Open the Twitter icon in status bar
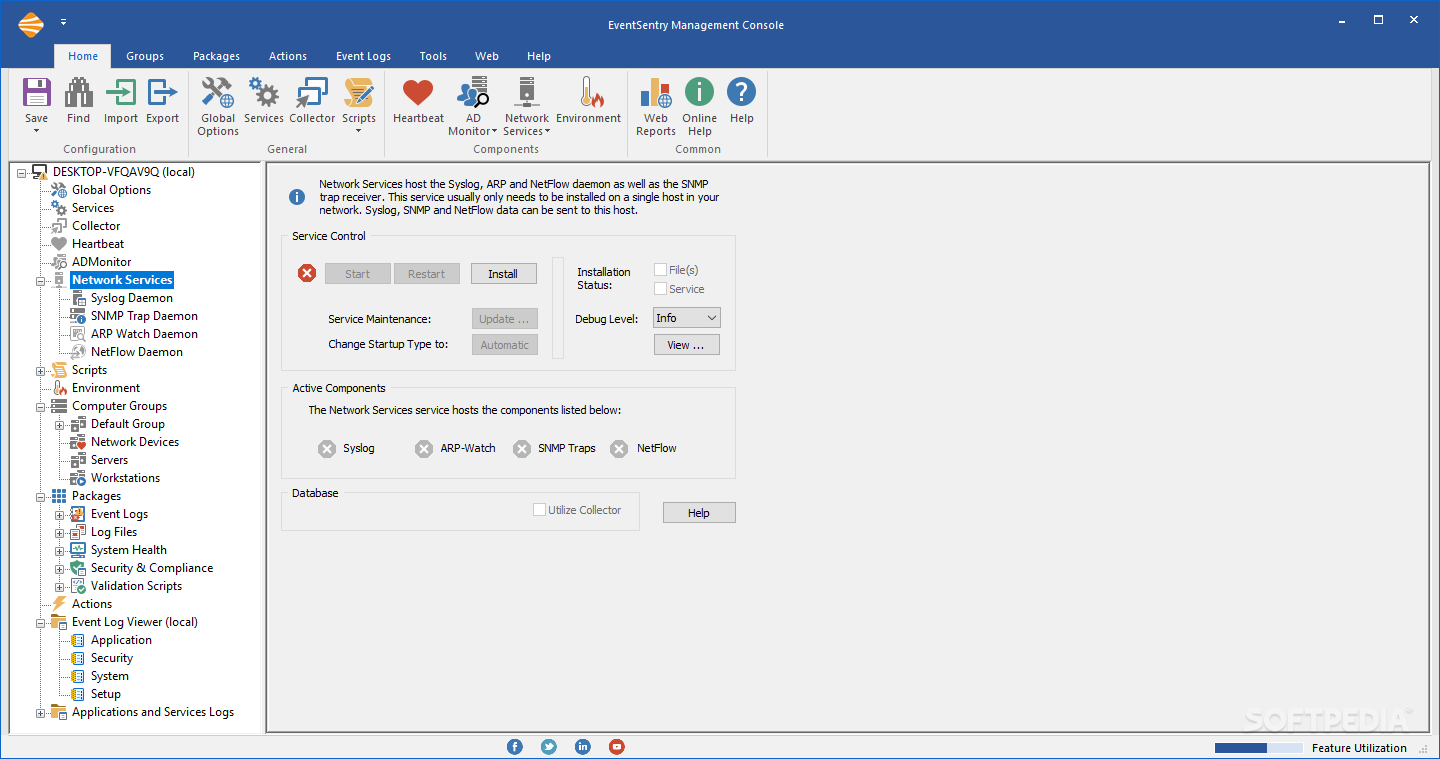The width and height of the screenshot is (1440, 759). [x=549, y=746]
